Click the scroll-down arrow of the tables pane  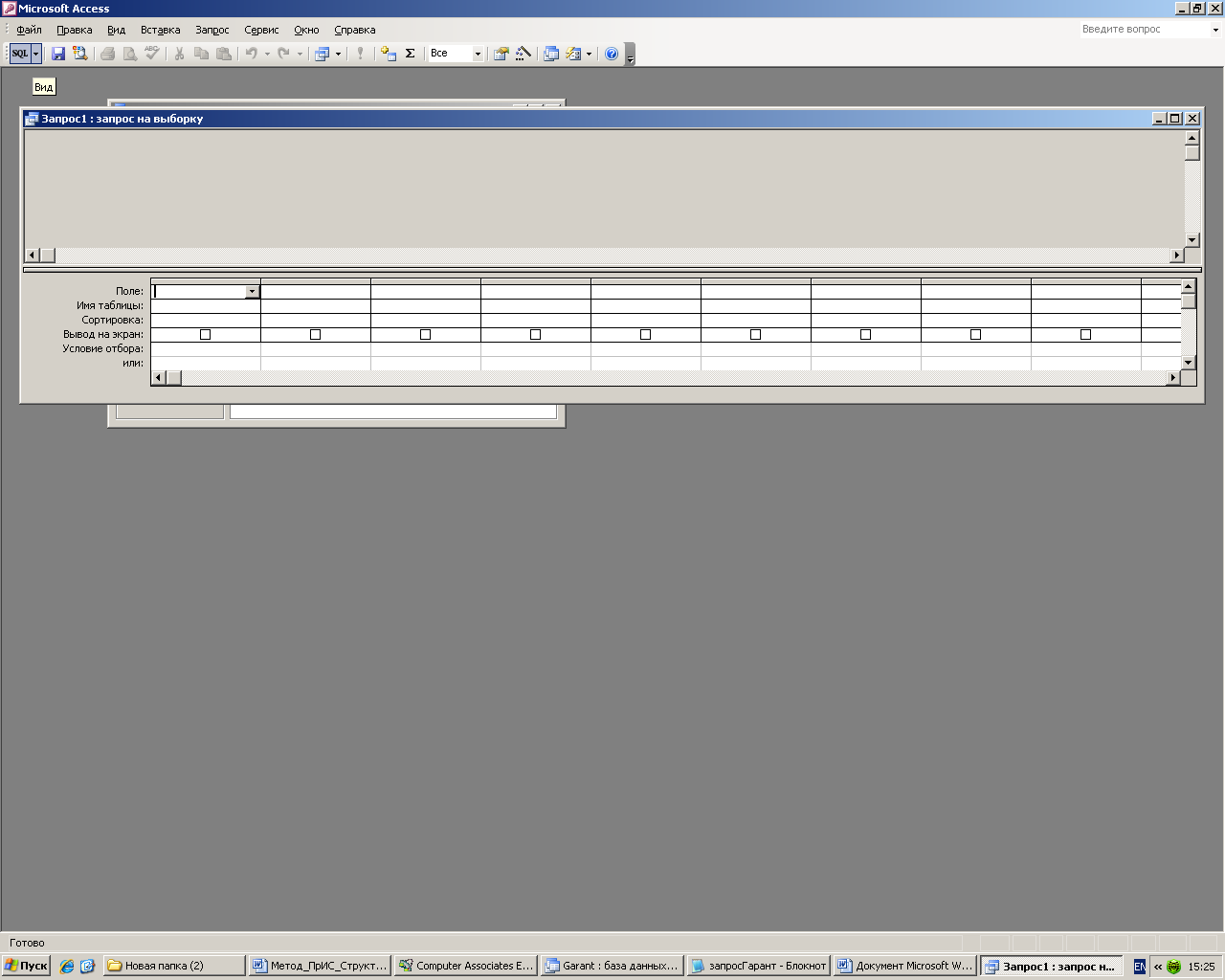point(1192,240)
